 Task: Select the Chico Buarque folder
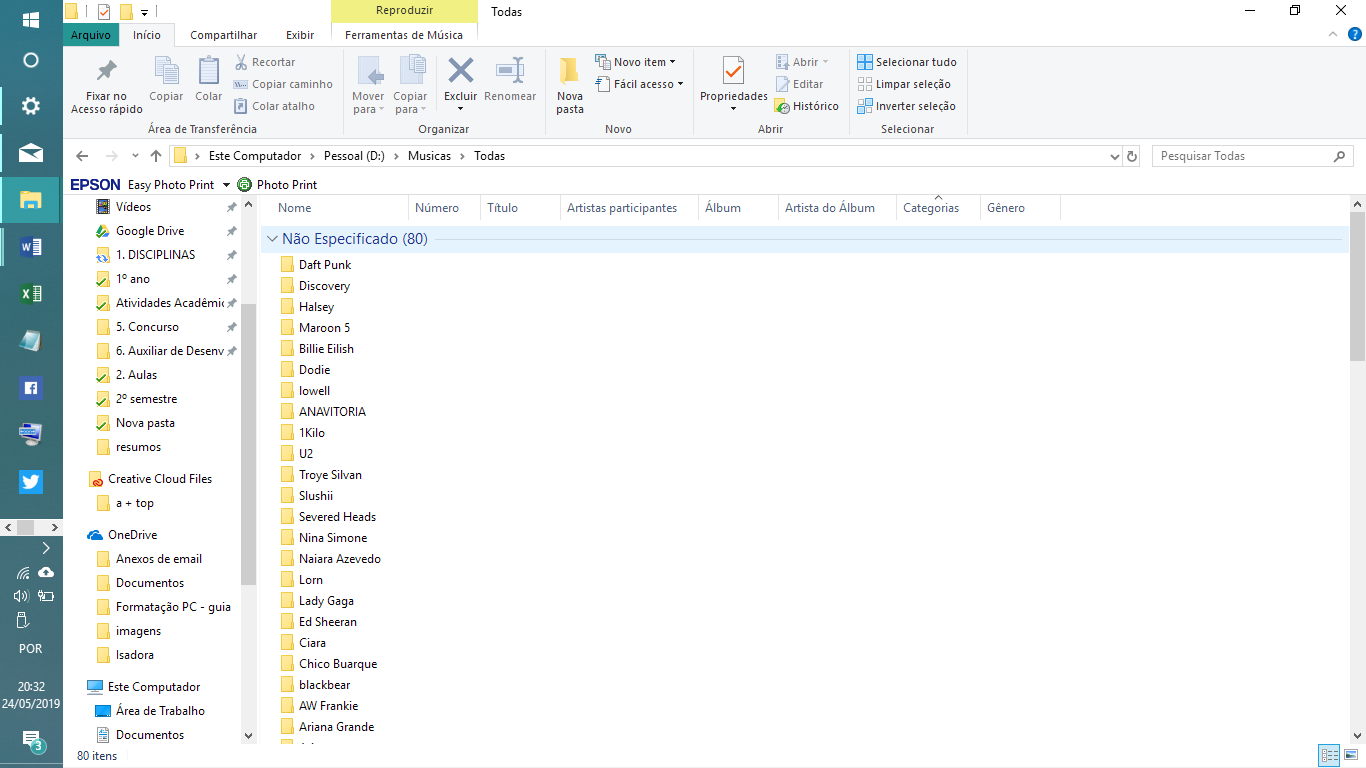[x=338, y=664]
